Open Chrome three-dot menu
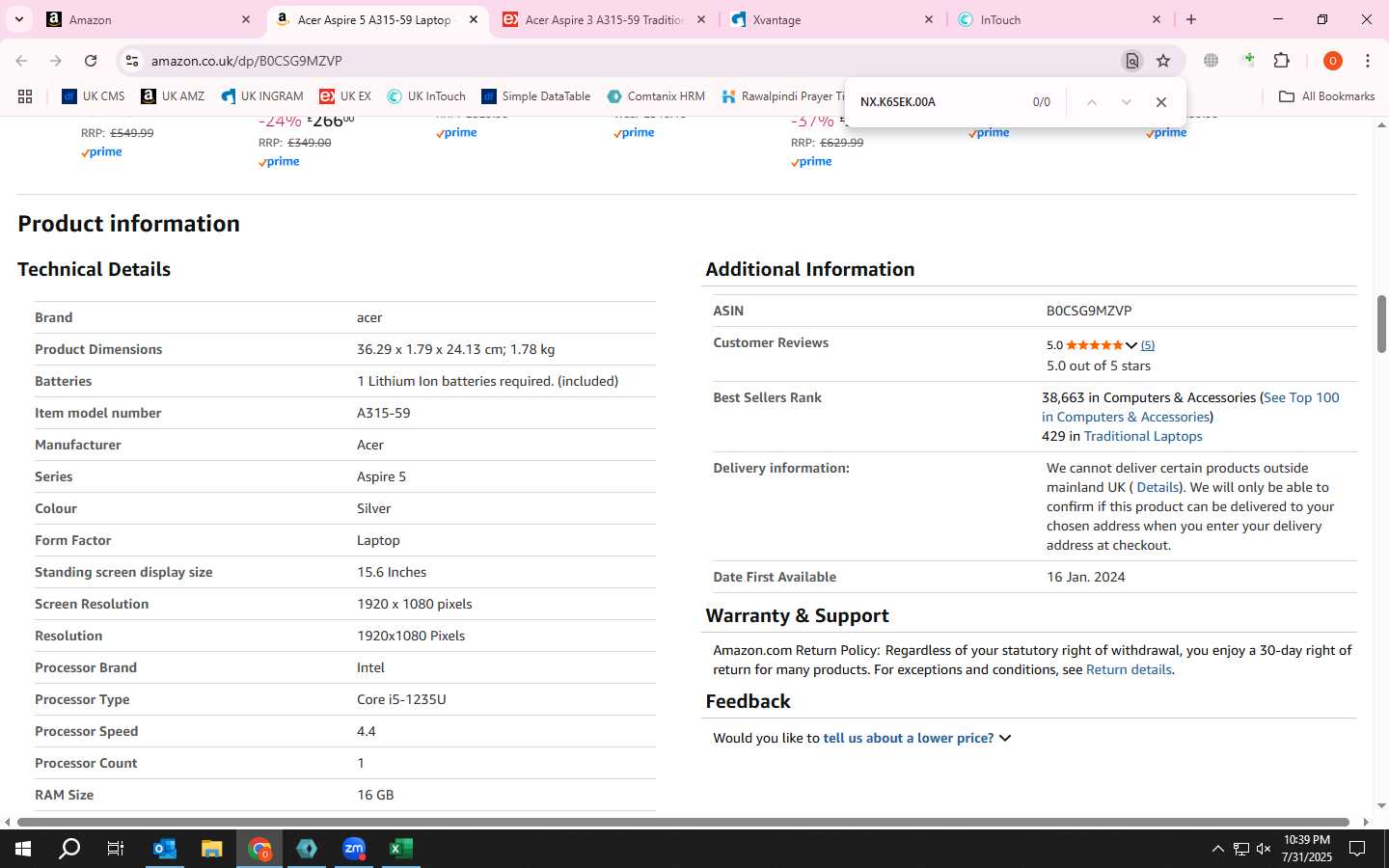Image resolution: width=1389 pixels, height=868 pixels. click(x=1368, y=61)
